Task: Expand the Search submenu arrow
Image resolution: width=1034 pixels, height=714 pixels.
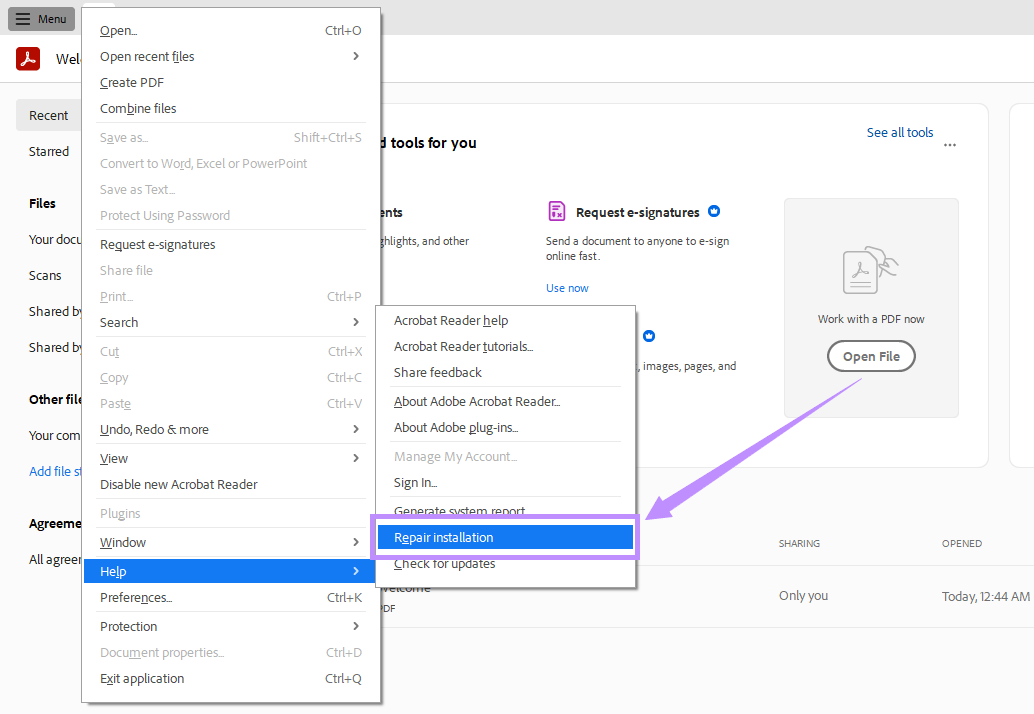Action: [355, 322]
